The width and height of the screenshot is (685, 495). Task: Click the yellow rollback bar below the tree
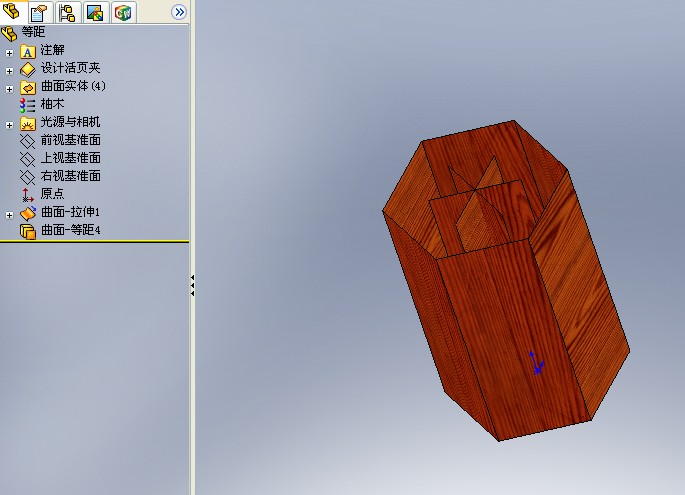pos(94,241)
